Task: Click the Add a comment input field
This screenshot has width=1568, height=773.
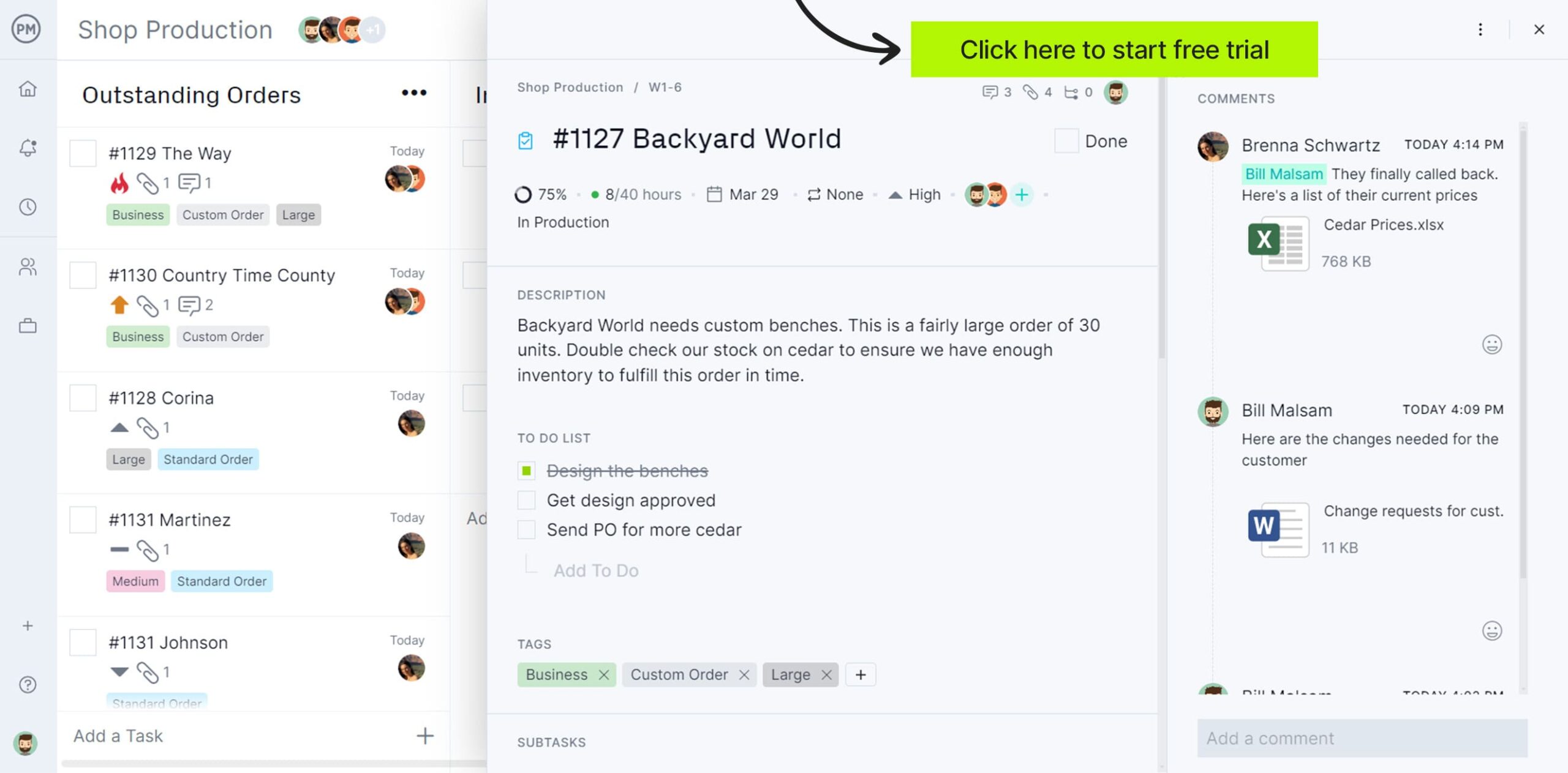Action: 1362,737
